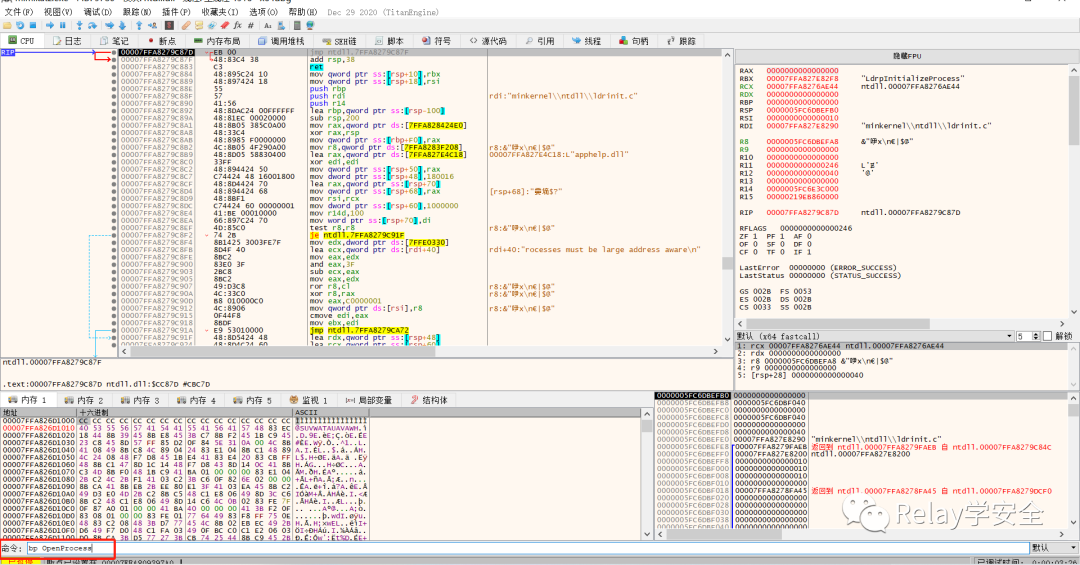The image size is (1080, 565).
Task: Click the Functions fx icon
Action: pyautogui.click(x=238, y=25)
